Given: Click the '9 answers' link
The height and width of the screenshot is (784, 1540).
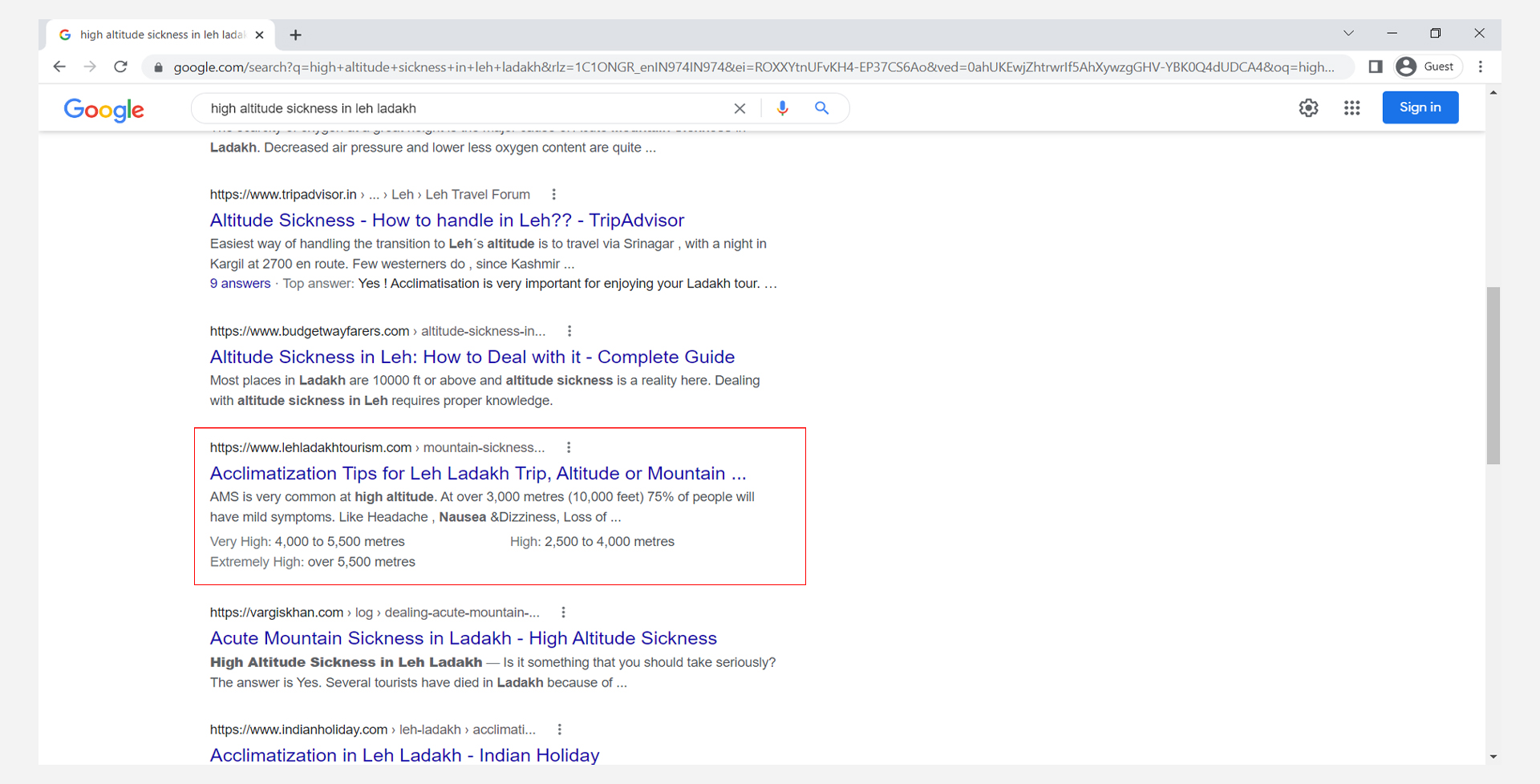Looking at the screenshot, I should [x=240, y=283].
